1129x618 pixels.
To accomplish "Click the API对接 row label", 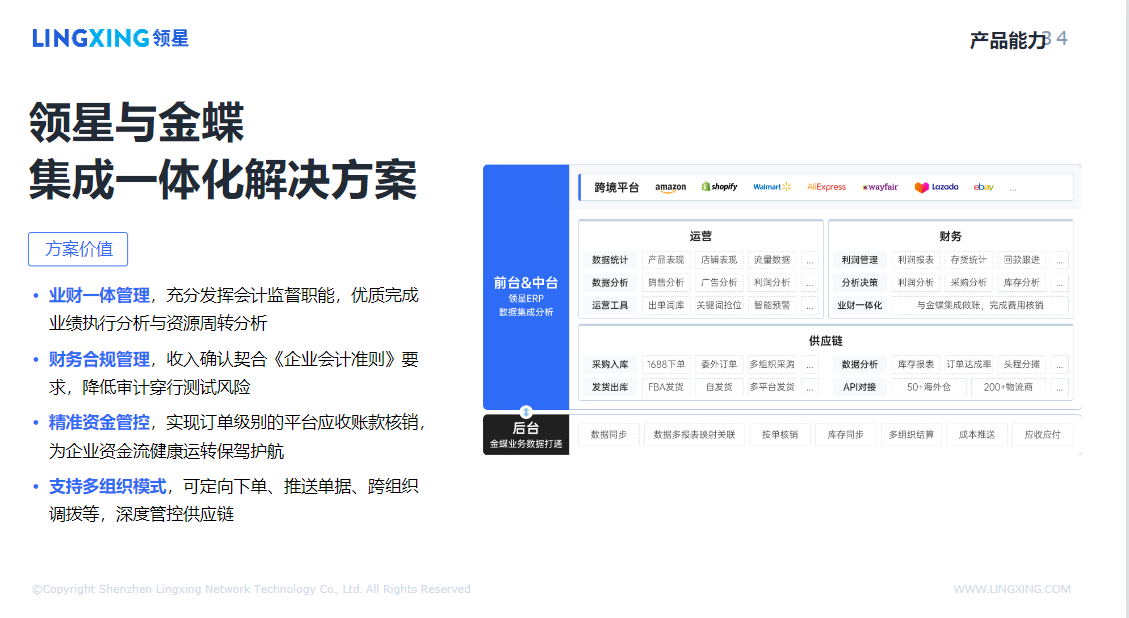I will (860, 388).
